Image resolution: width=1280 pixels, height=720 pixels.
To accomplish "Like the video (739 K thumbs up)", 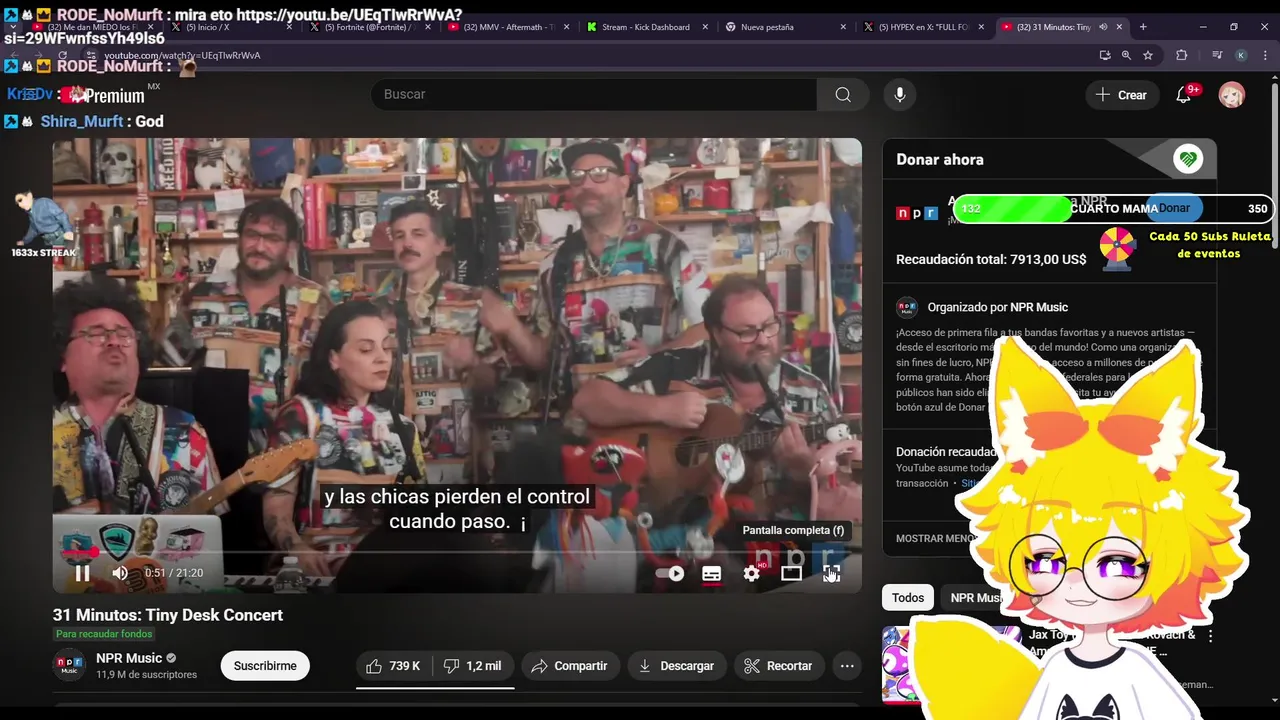I will coord(393,666).
